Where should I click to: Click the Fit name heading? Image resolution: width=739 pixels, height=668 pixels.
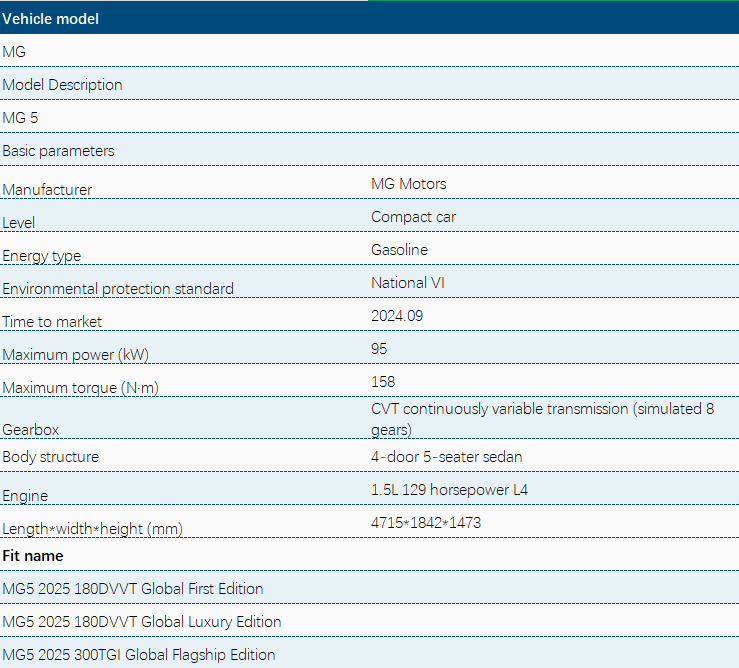[33, 556]
